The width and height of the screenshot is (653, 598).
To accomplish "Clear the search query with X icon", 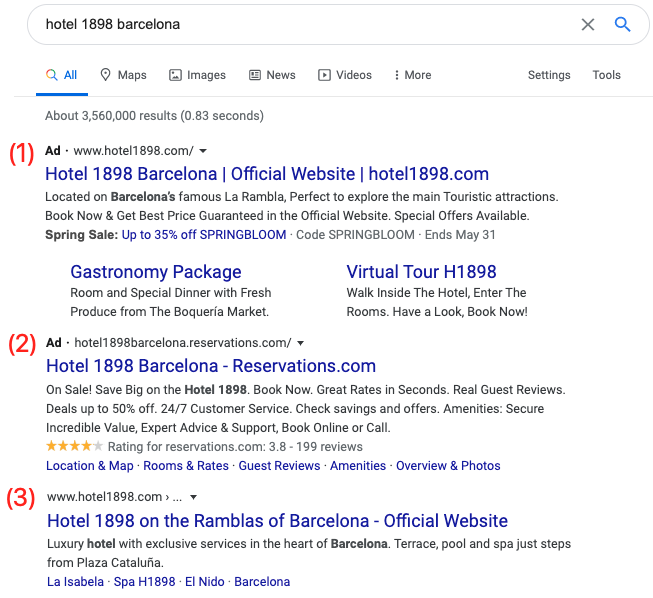I will [588, 24].
